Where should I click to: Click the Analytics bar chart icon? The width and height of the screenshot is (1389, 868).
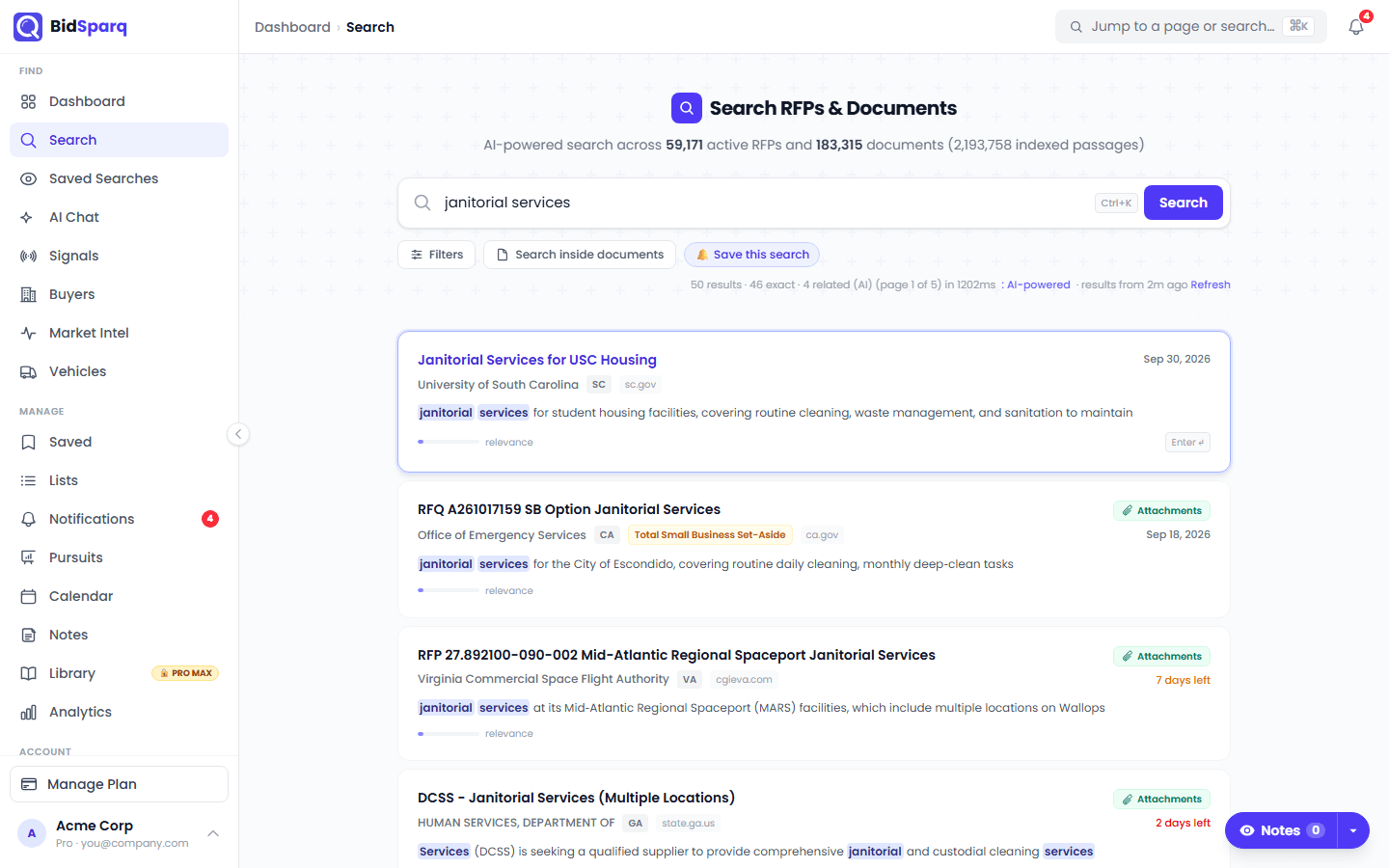28,712
